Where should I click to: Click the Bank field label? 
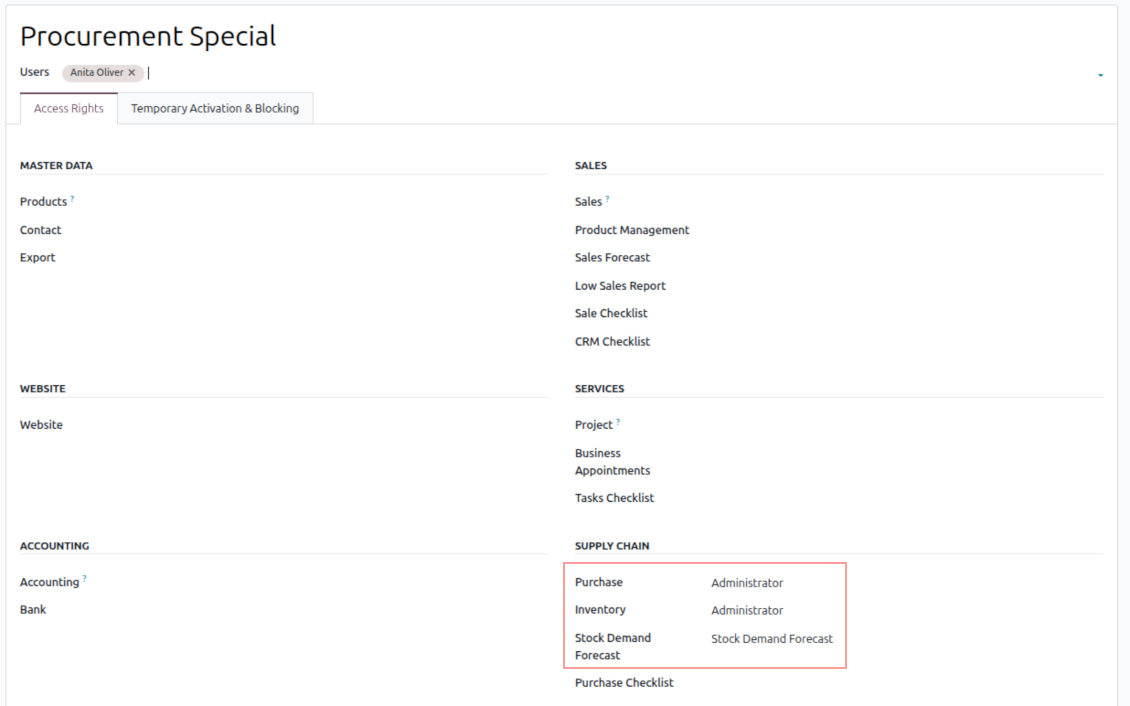coord(33,610)
